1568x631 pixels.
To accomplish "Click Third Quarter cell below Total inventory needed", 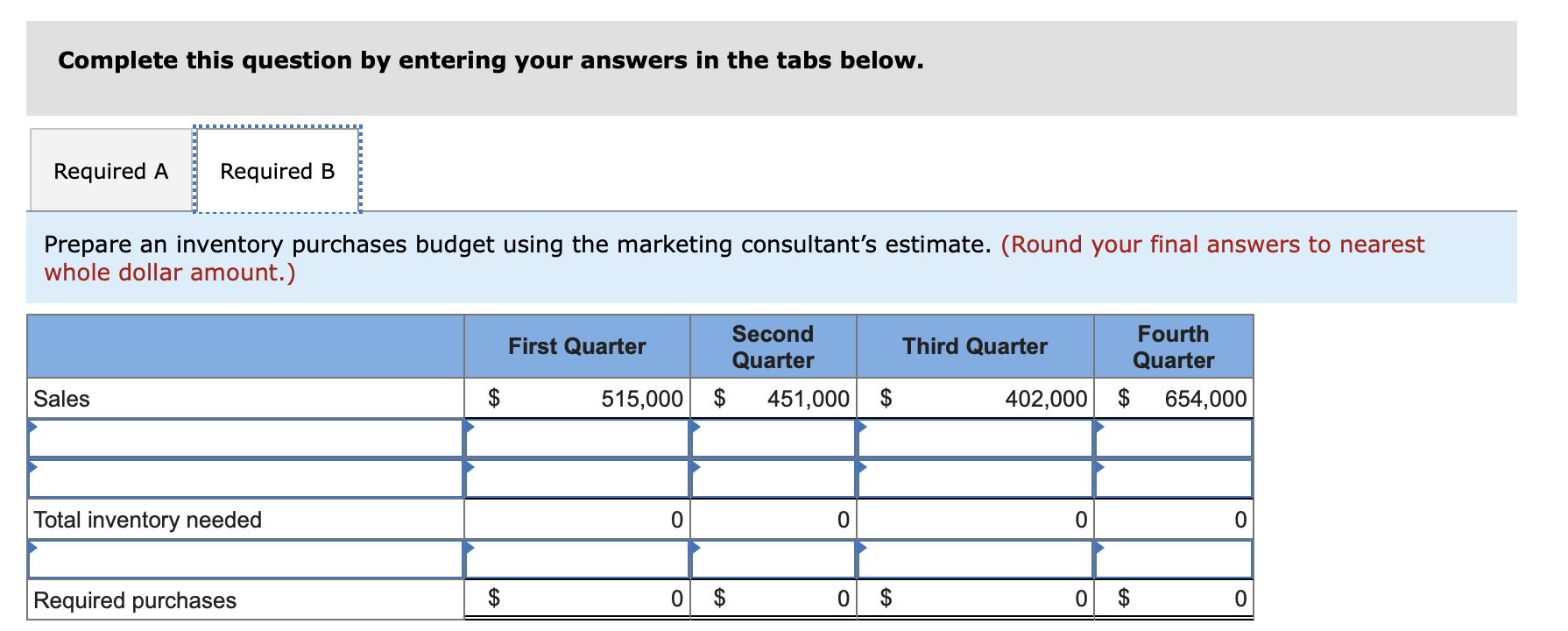I will 975,559.
